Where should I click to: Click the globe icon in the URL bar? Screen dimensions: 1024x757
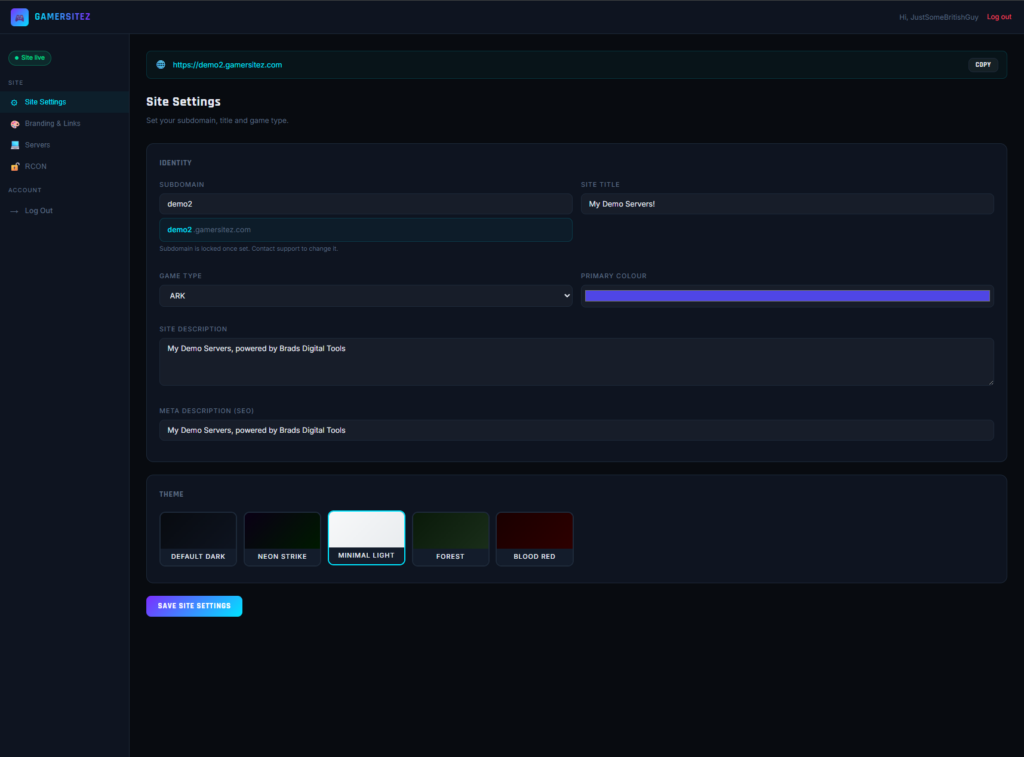[x=160, y=65]
